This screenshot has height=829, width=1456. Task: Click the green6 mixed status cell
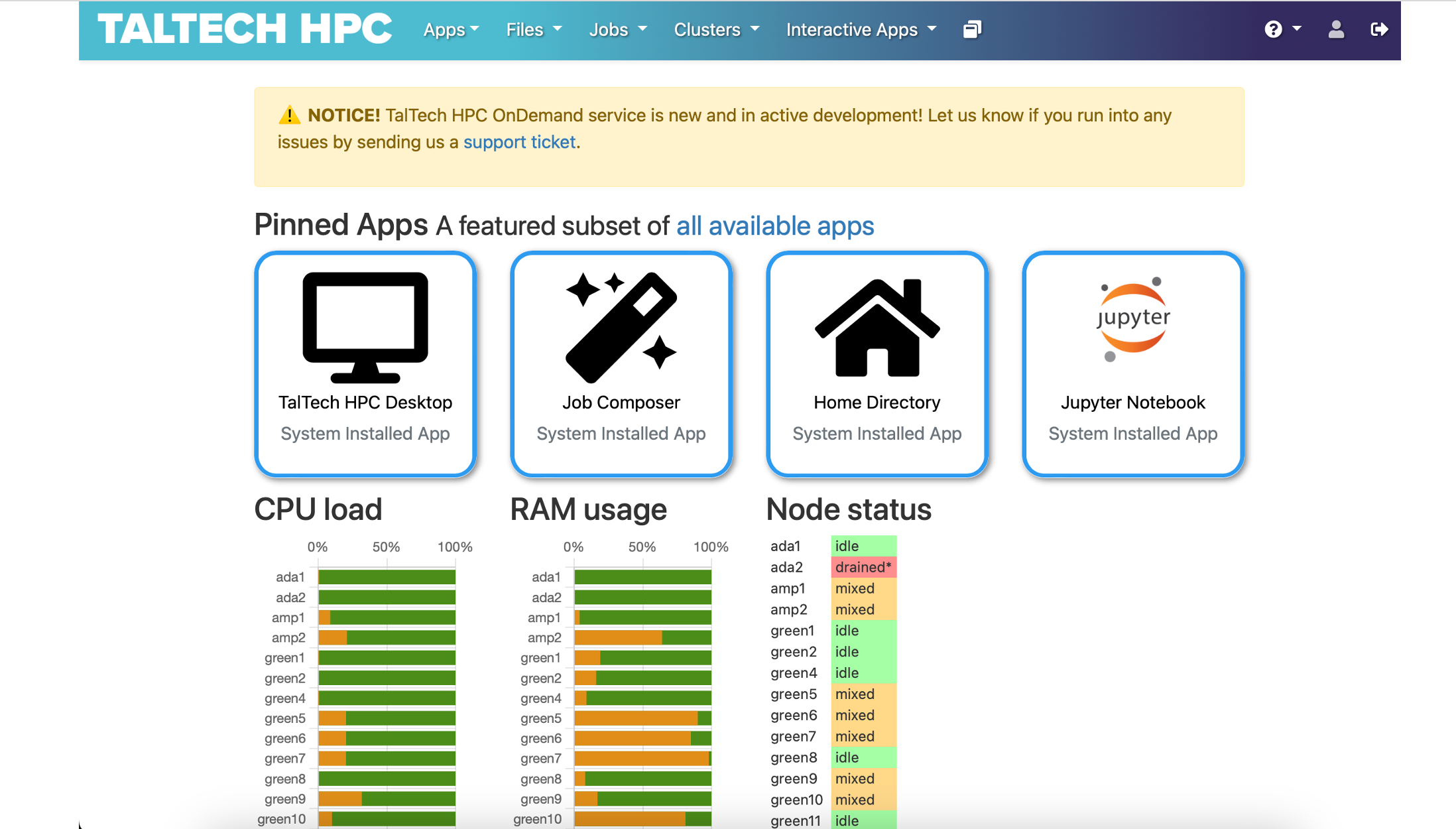click(864, 715)
